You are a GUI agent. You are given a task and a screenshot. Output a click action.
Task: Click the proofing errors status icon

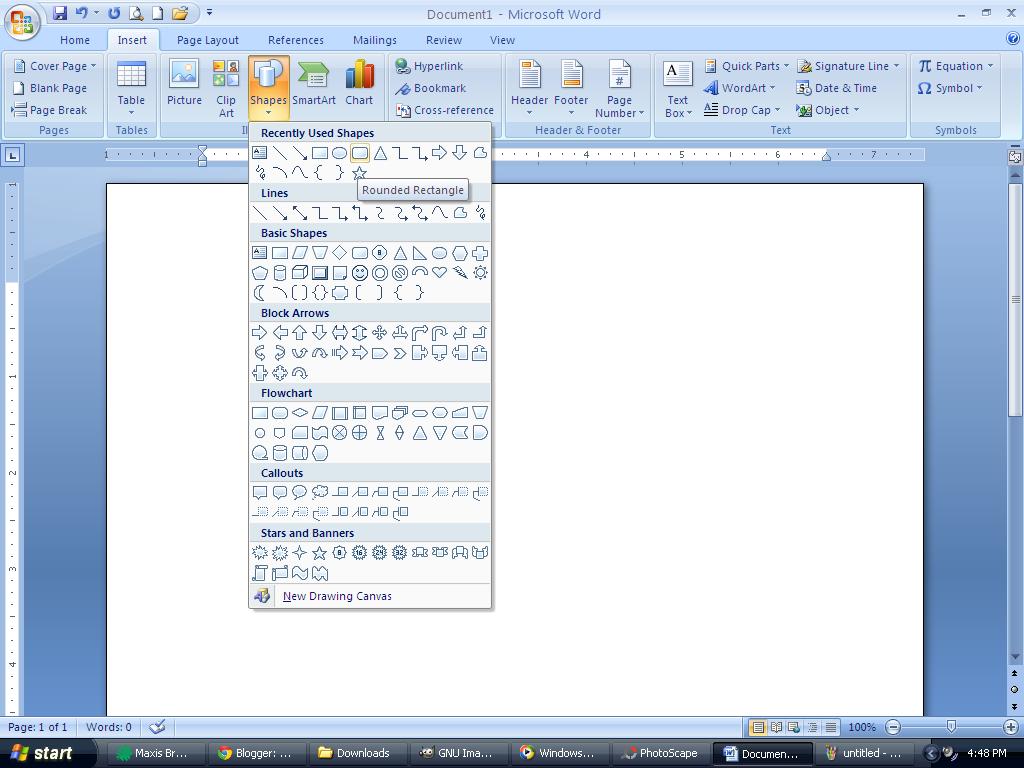pos(157,727)
